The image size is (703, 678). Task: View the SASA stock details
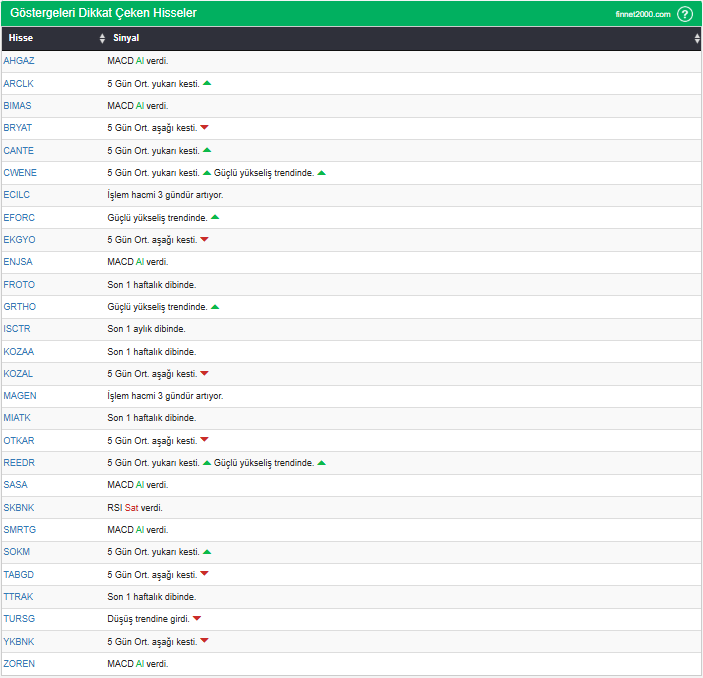pyautogui.click(x=15, y=485)
